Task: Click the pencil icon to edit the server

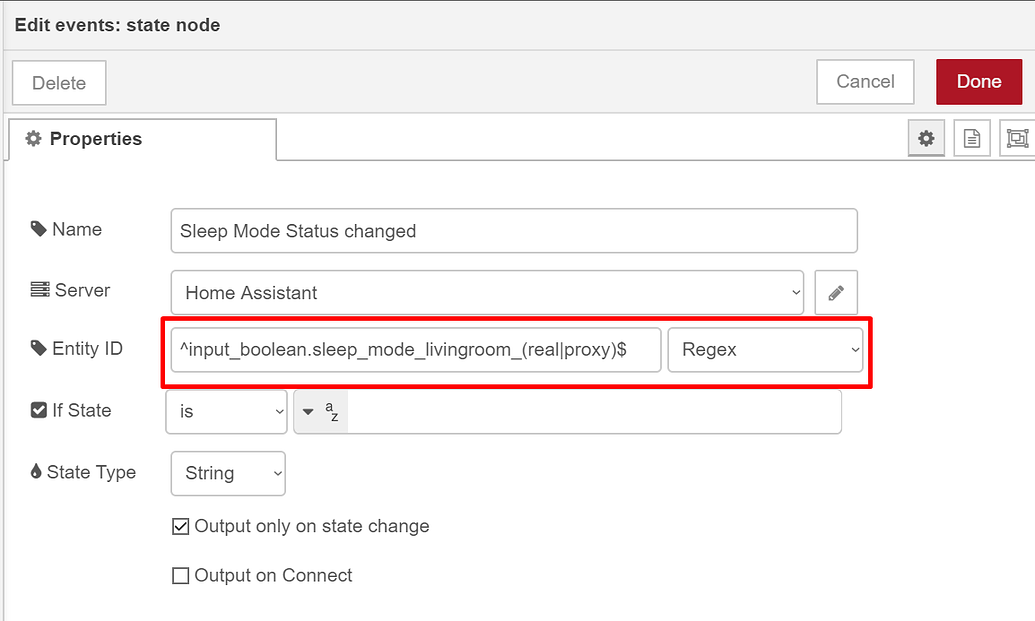Action: click(x=836, y=292)
